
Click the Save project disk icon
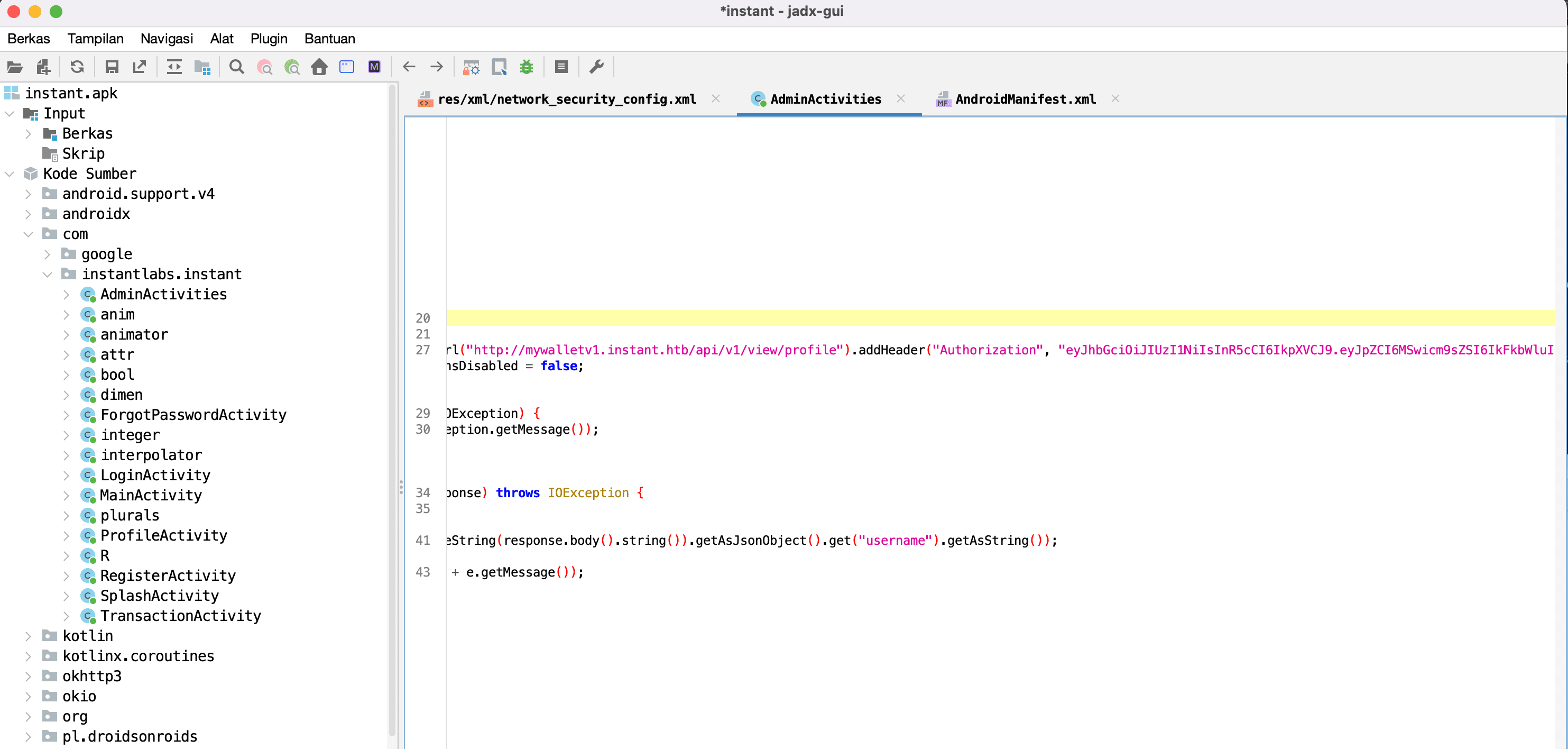(x=112, y=67)
